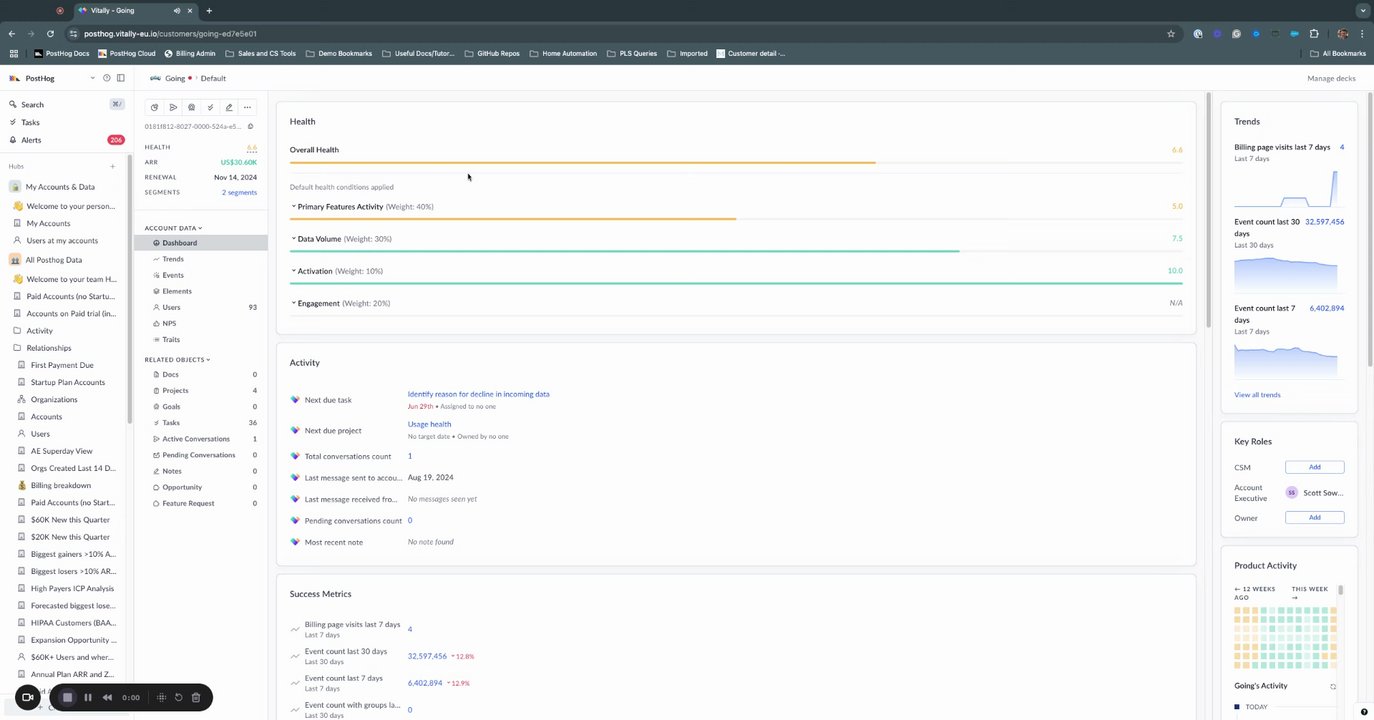Viewport: 1374px width, 720px height.
Task: Restart the recording with the circular arrow
Action: point(179,697)
